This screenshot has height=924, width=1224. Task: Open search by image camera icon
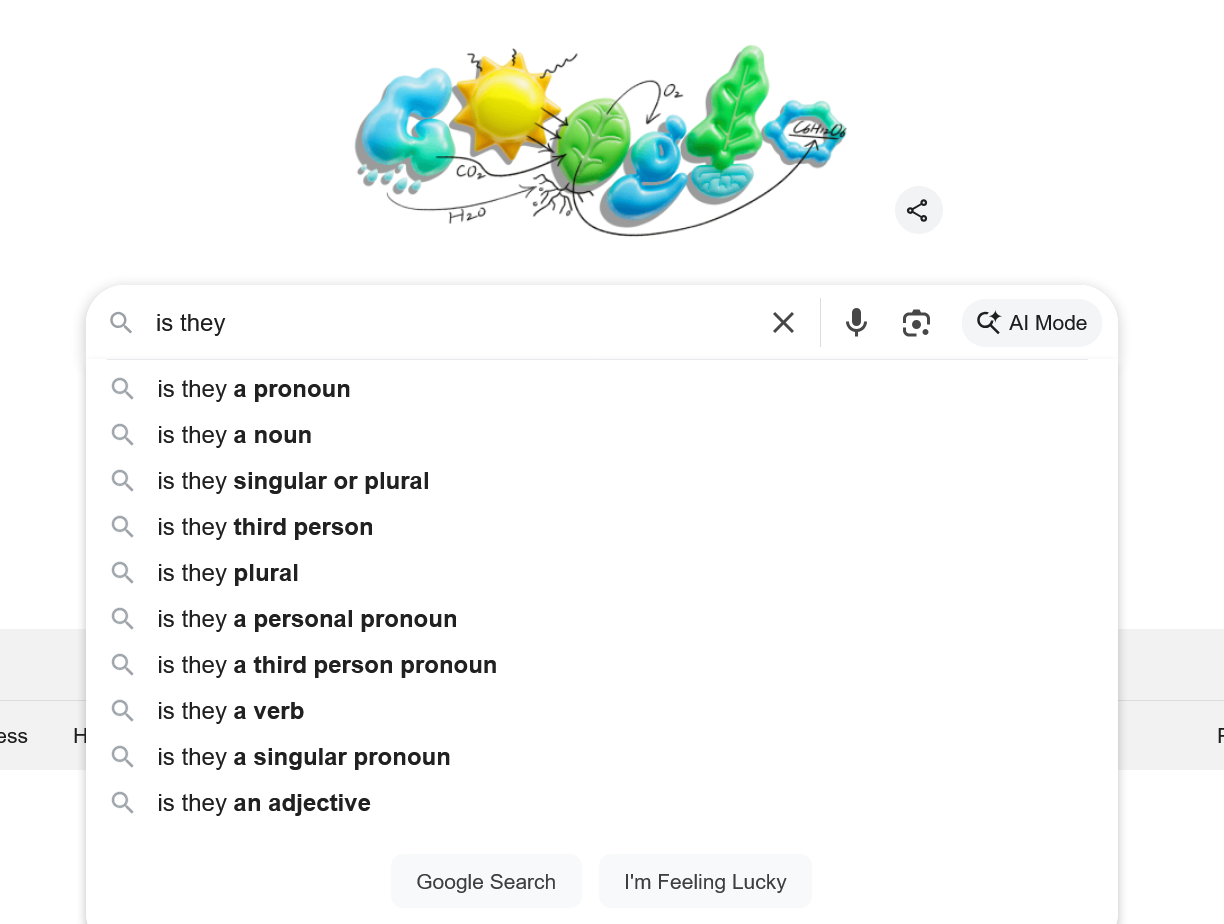click(916, 322)
